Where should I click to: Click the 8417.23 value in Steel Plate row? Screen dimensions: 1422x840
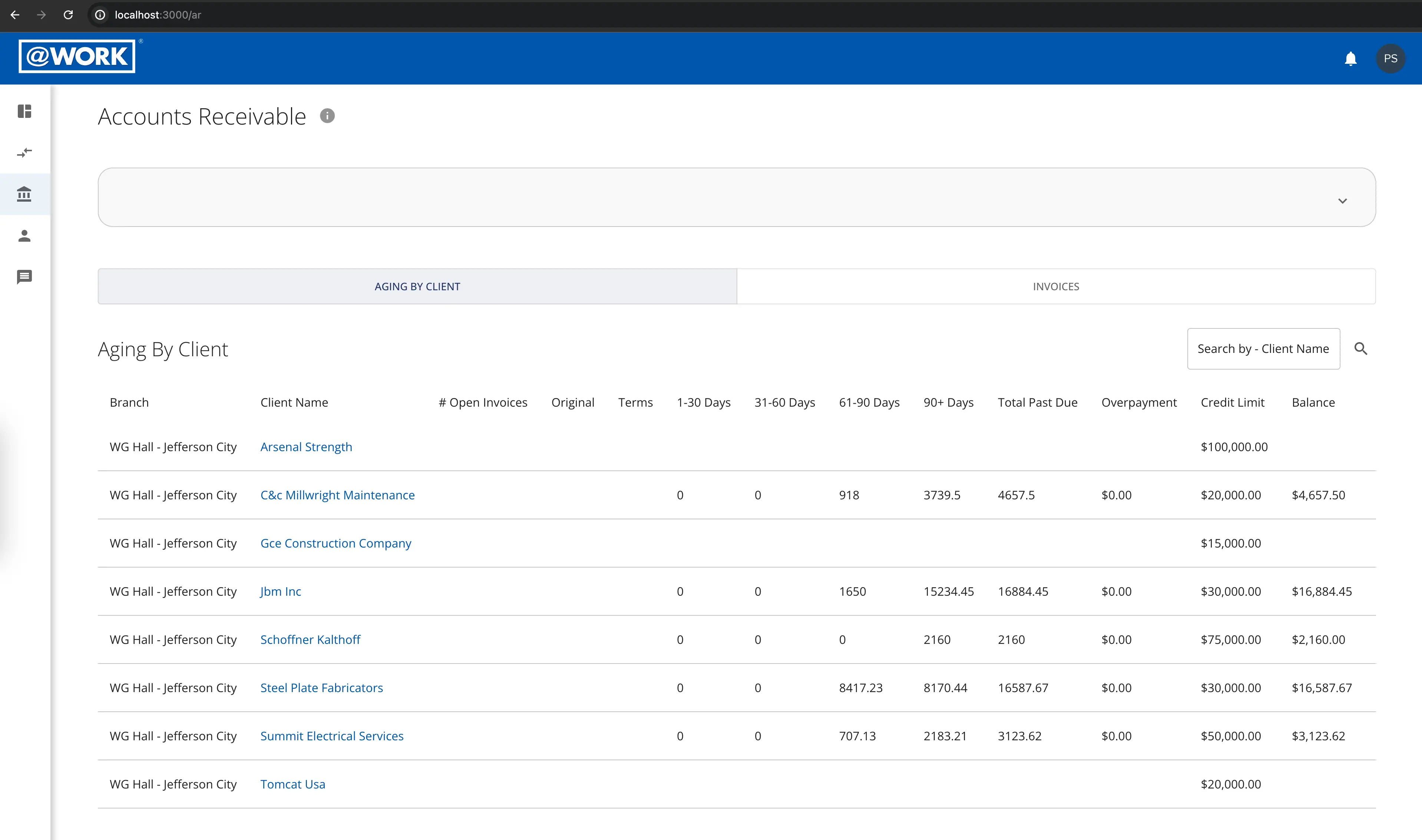click(x=860, y=687)
